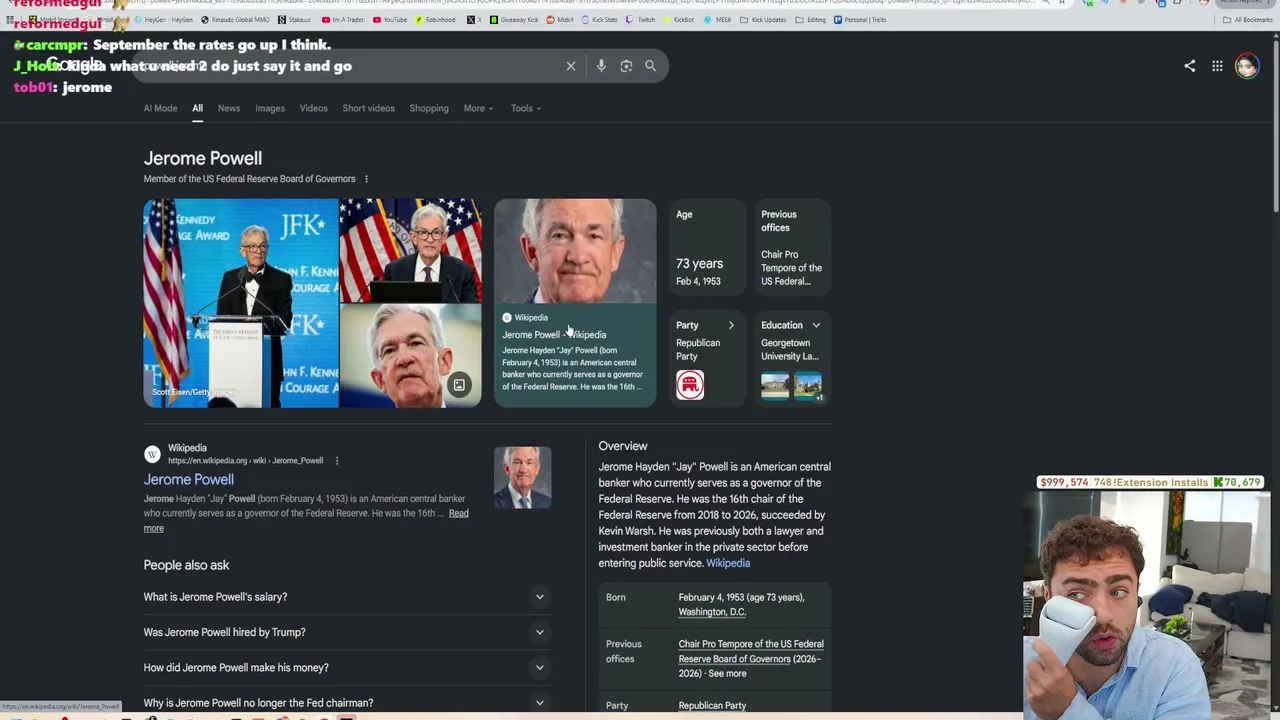Click the share icon near Google apps

[1190, 66]
